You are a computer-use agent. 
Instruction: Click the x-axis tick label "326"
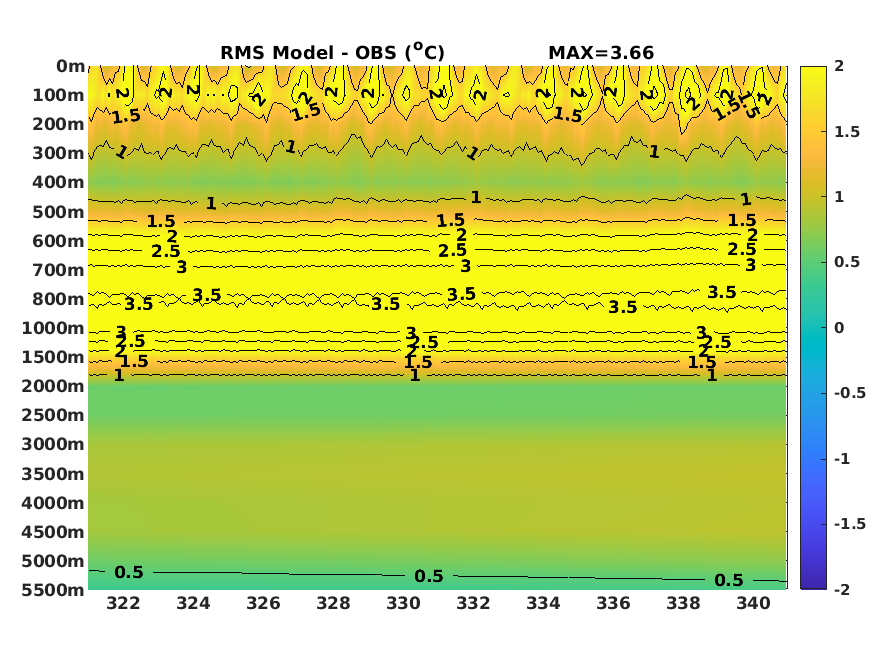click(x=263, y=604)
